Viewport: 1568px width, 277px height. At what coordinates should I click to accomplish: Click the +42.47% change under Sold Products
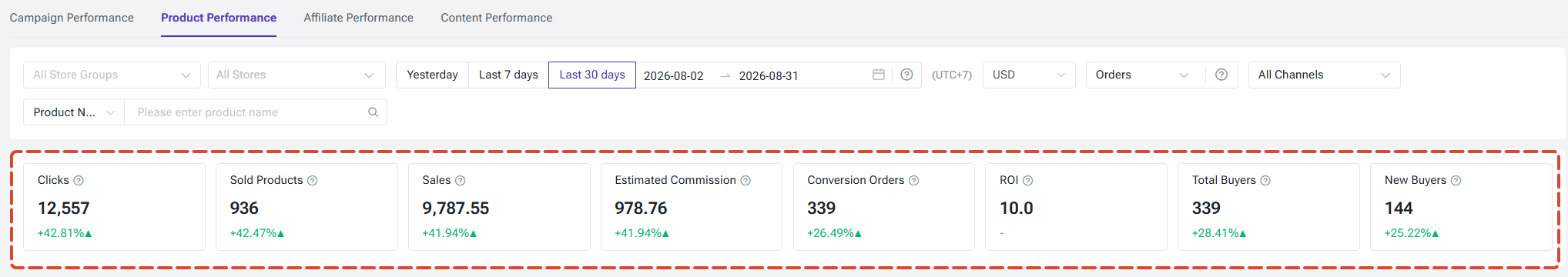257,233
